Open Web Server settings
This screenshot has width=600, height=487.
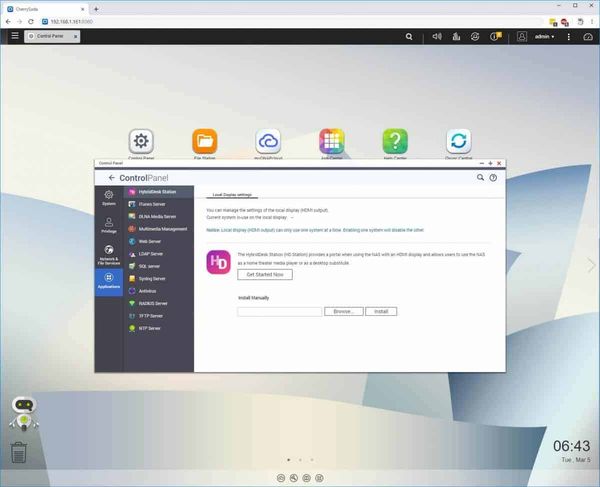point(159,241)
